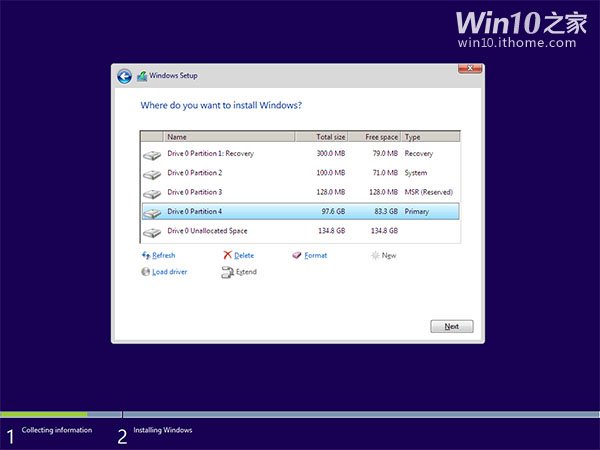Click drive icon for Drive 0 Partition 4

click(x=152, y=213)
